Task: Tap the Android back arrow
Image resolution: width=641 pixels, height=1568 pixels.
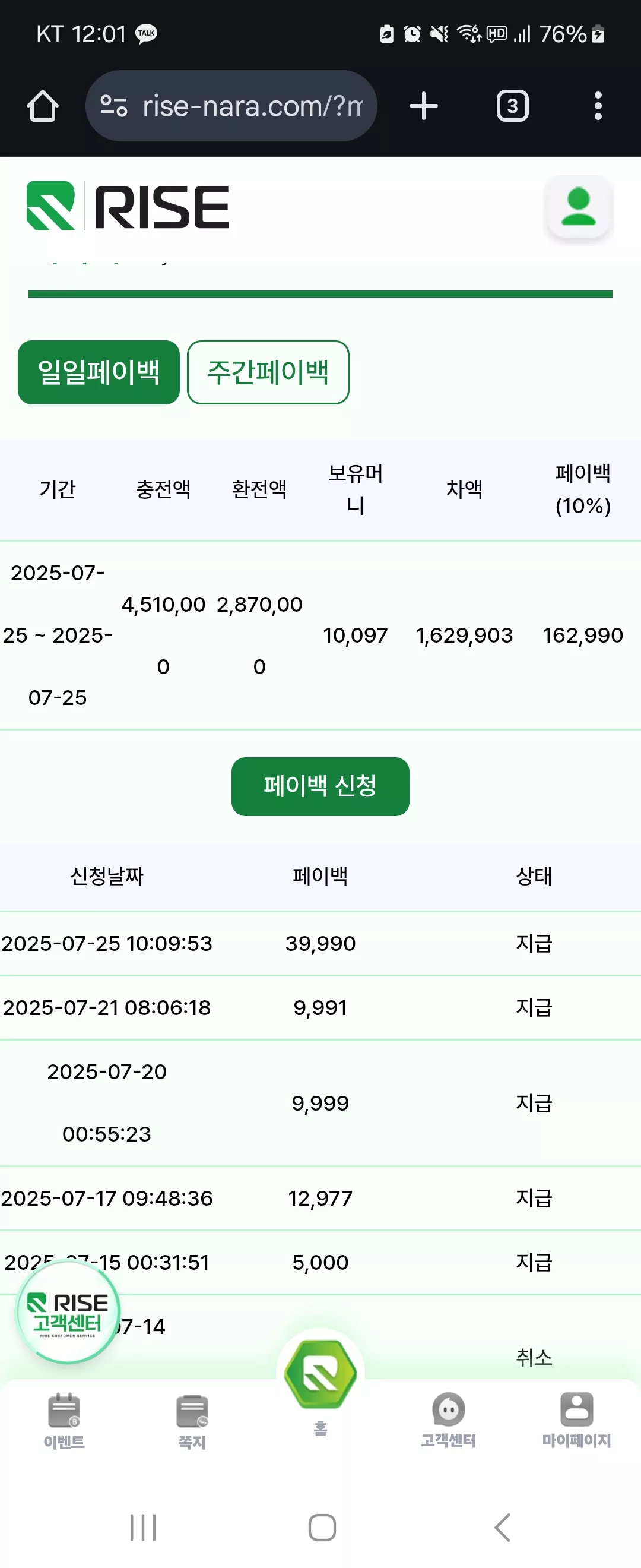Action: tap(502, 1527)
